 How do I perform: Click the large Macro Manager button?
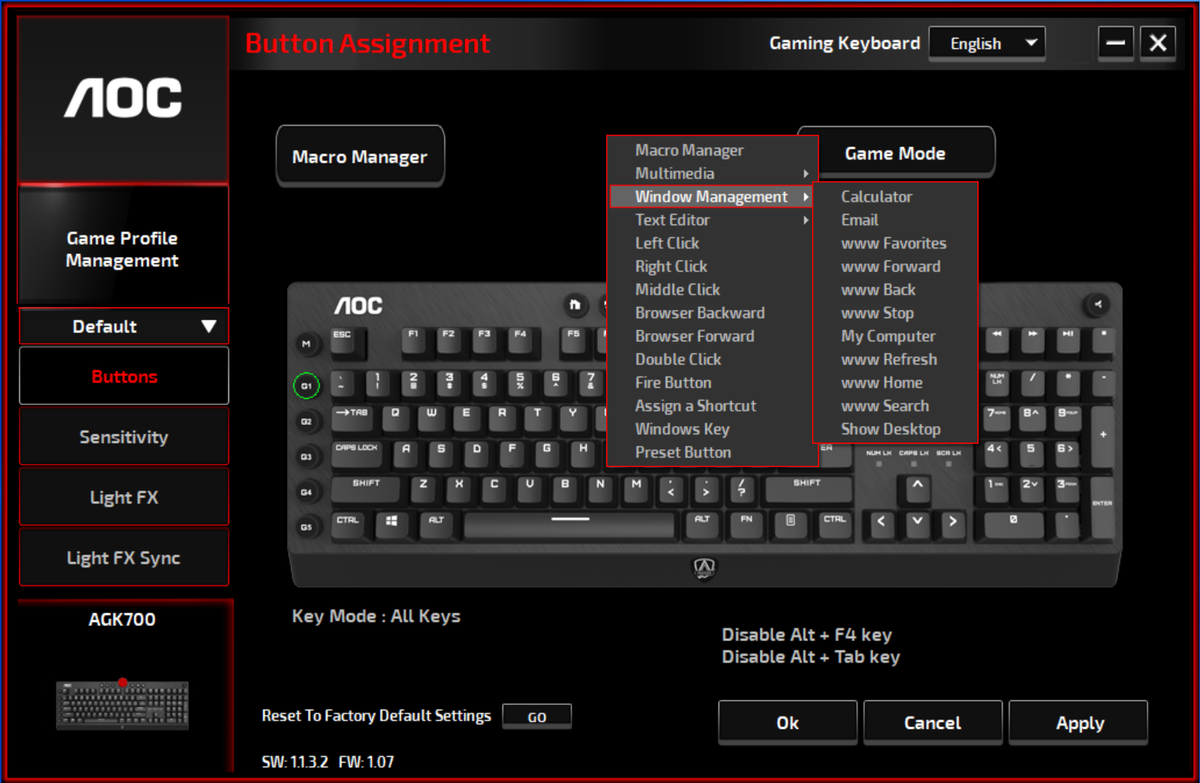(360, 156)
